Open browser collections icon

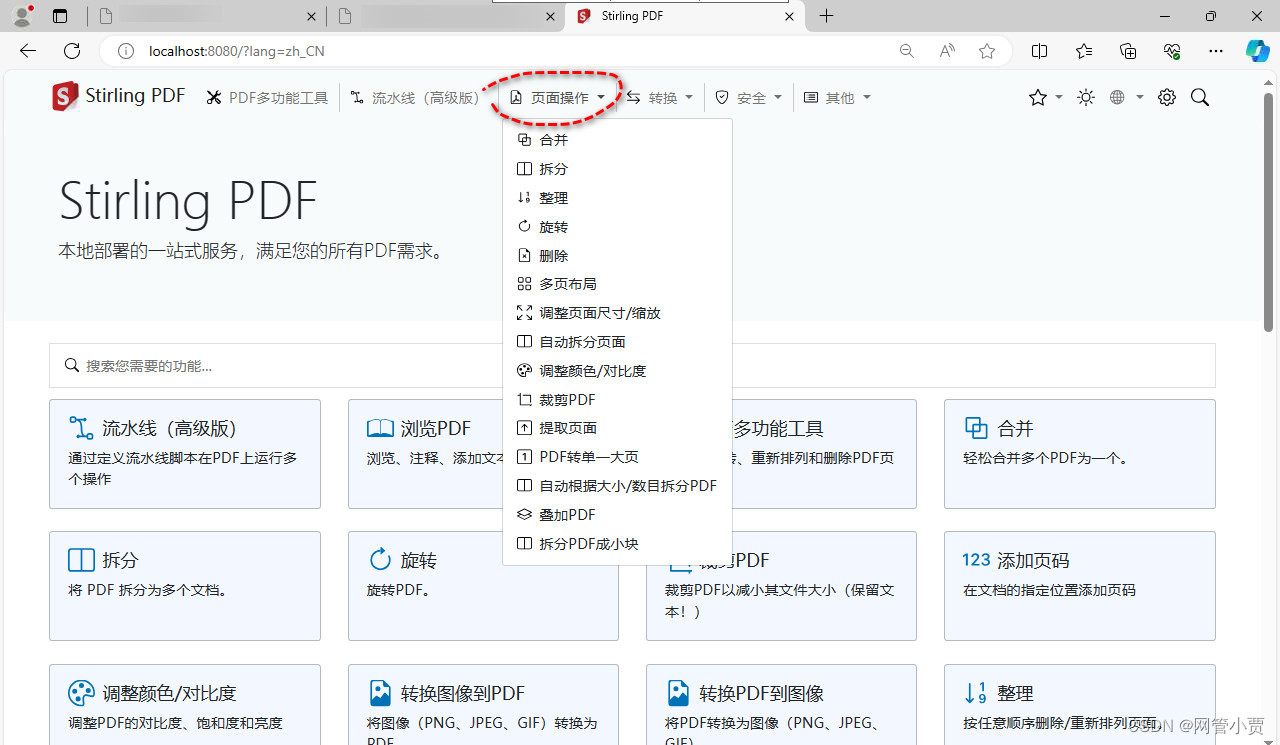[x=1128, y=51]
